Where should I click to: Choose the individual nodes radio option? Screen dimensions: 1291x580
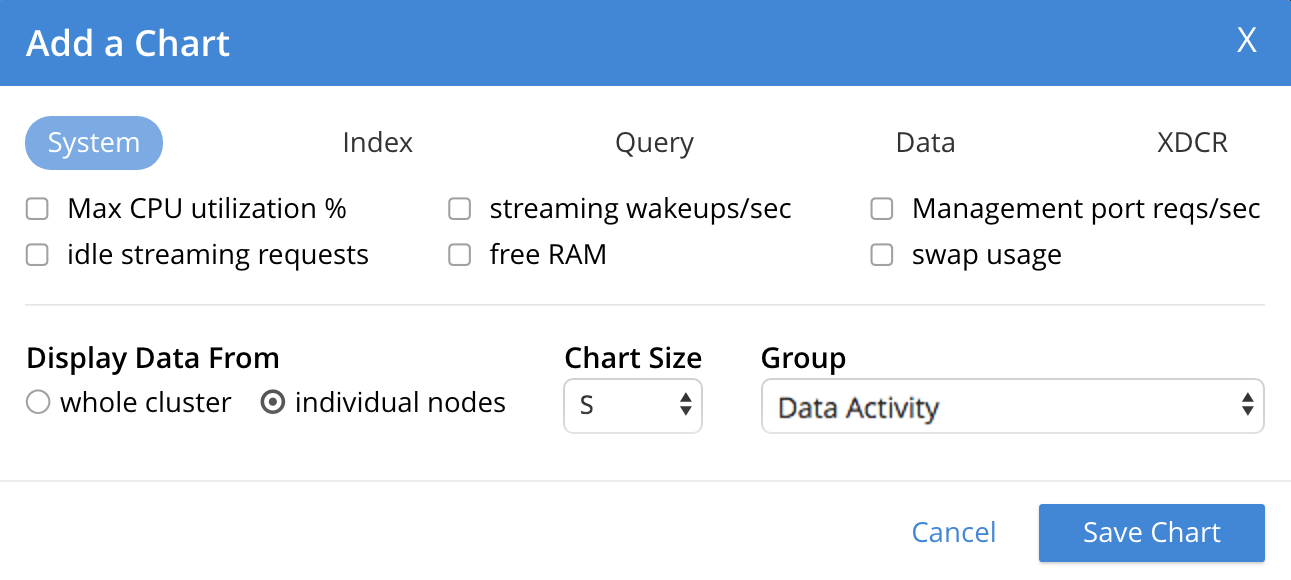(x=271, y=403)
